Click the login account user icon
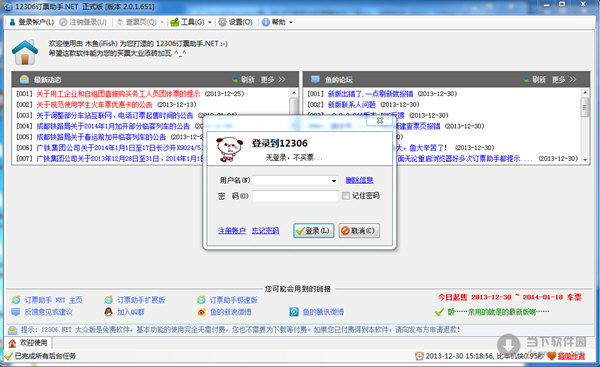This screenshot has height=367, width=600. tap(12, 22)
